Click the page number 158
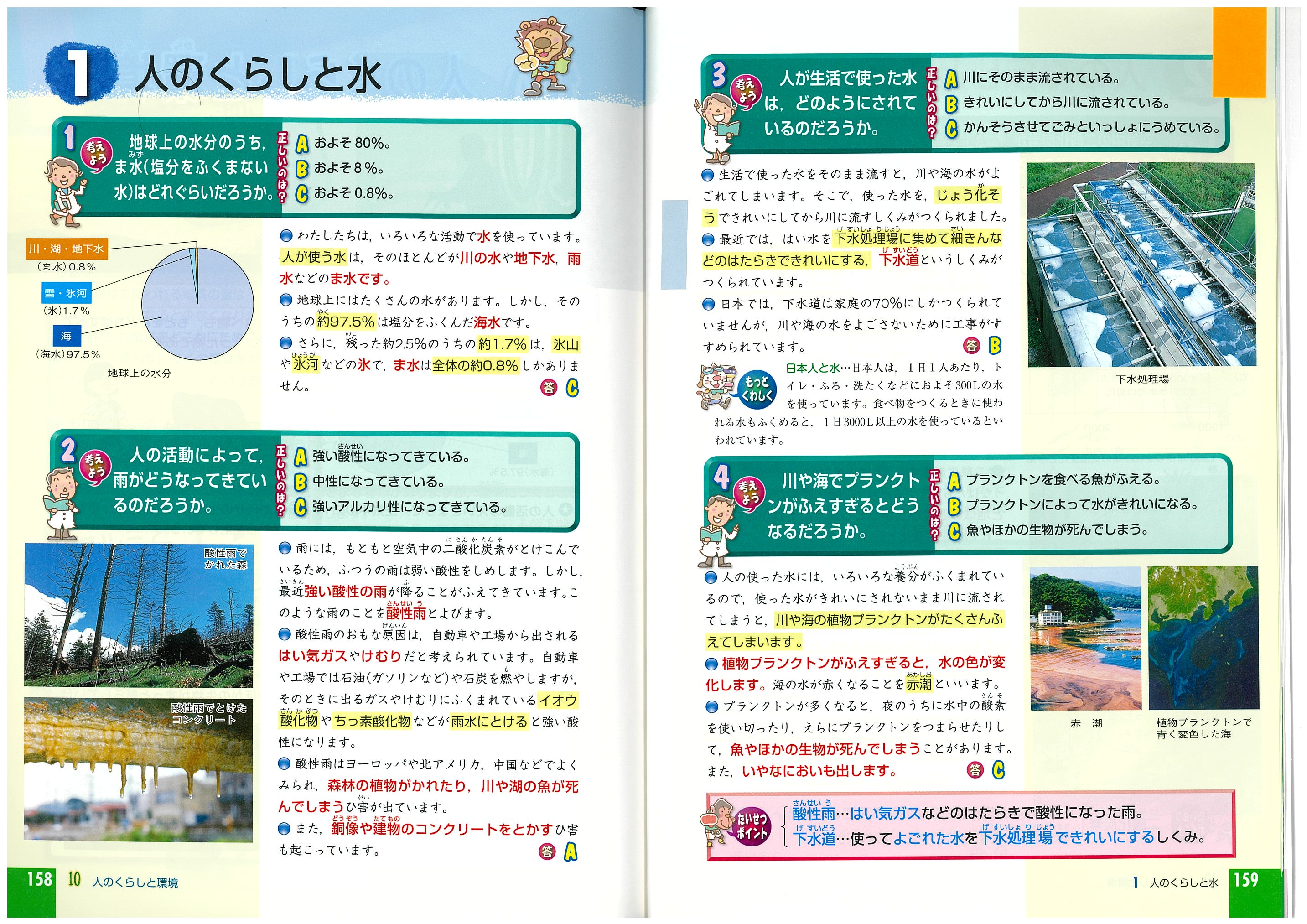 click(x=39, y=879)
